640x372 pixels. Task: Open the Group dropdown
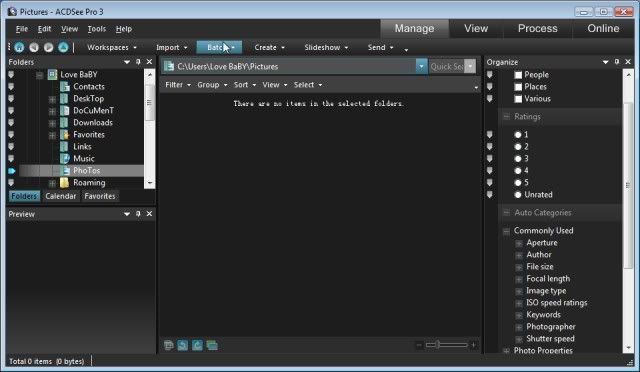click(x=212, y=85)
